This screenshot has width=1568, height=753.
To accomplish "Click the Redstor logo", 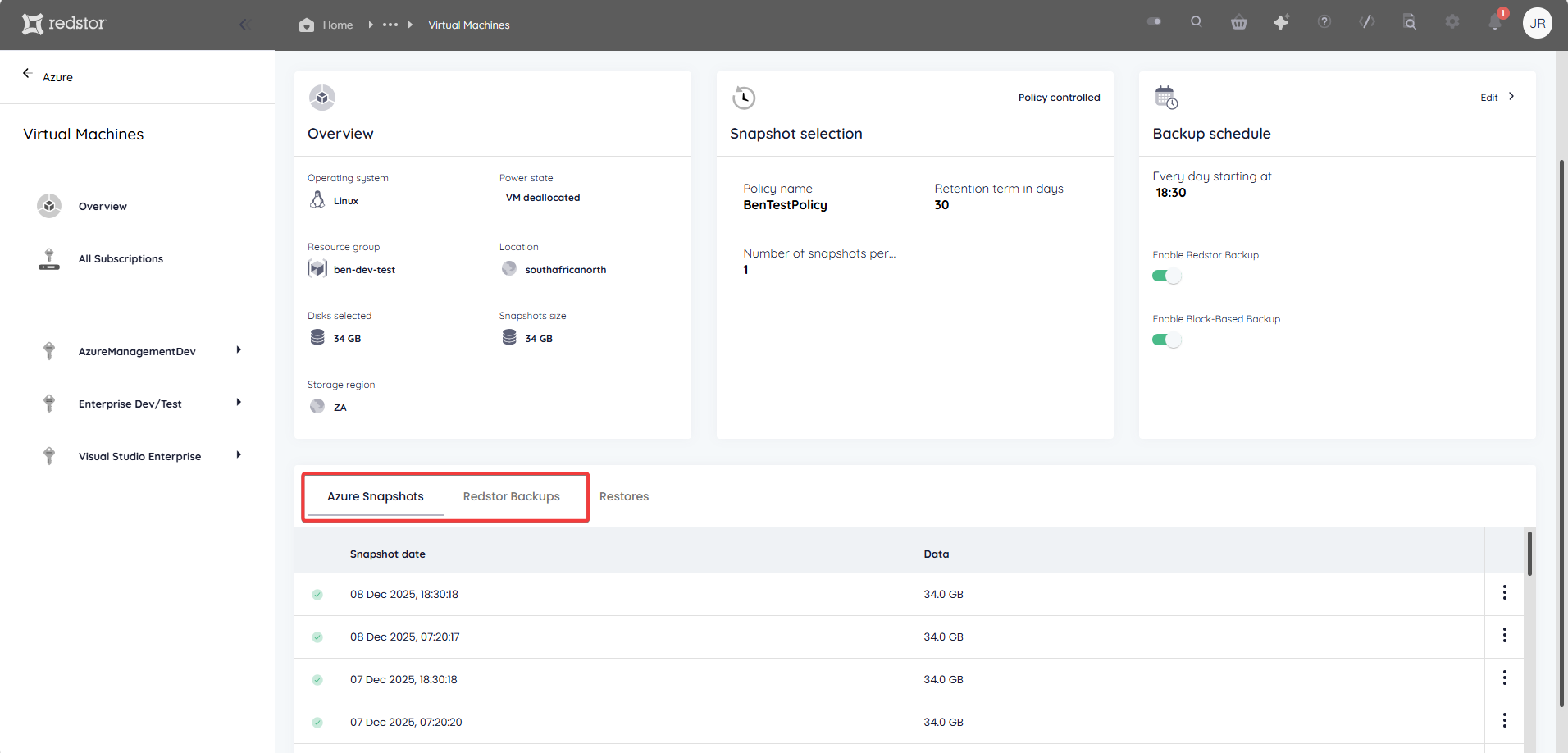I will click(64, 24).
